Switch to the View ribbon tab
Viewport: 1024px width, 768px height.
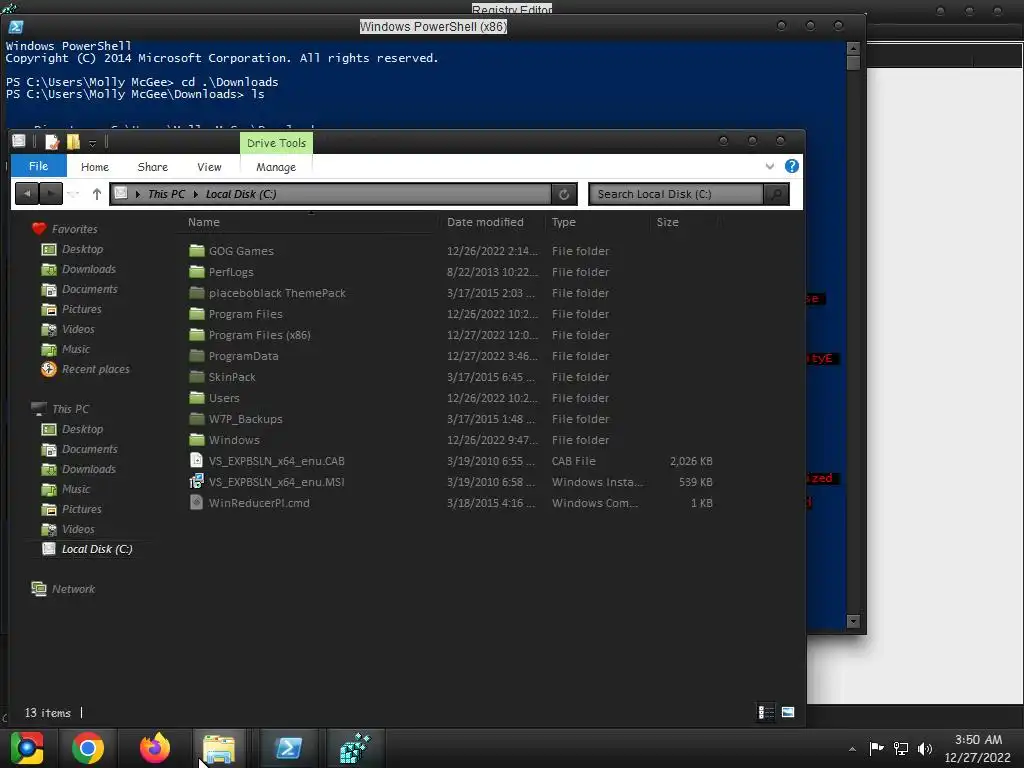pyautogui.click(x=209, y=167)
